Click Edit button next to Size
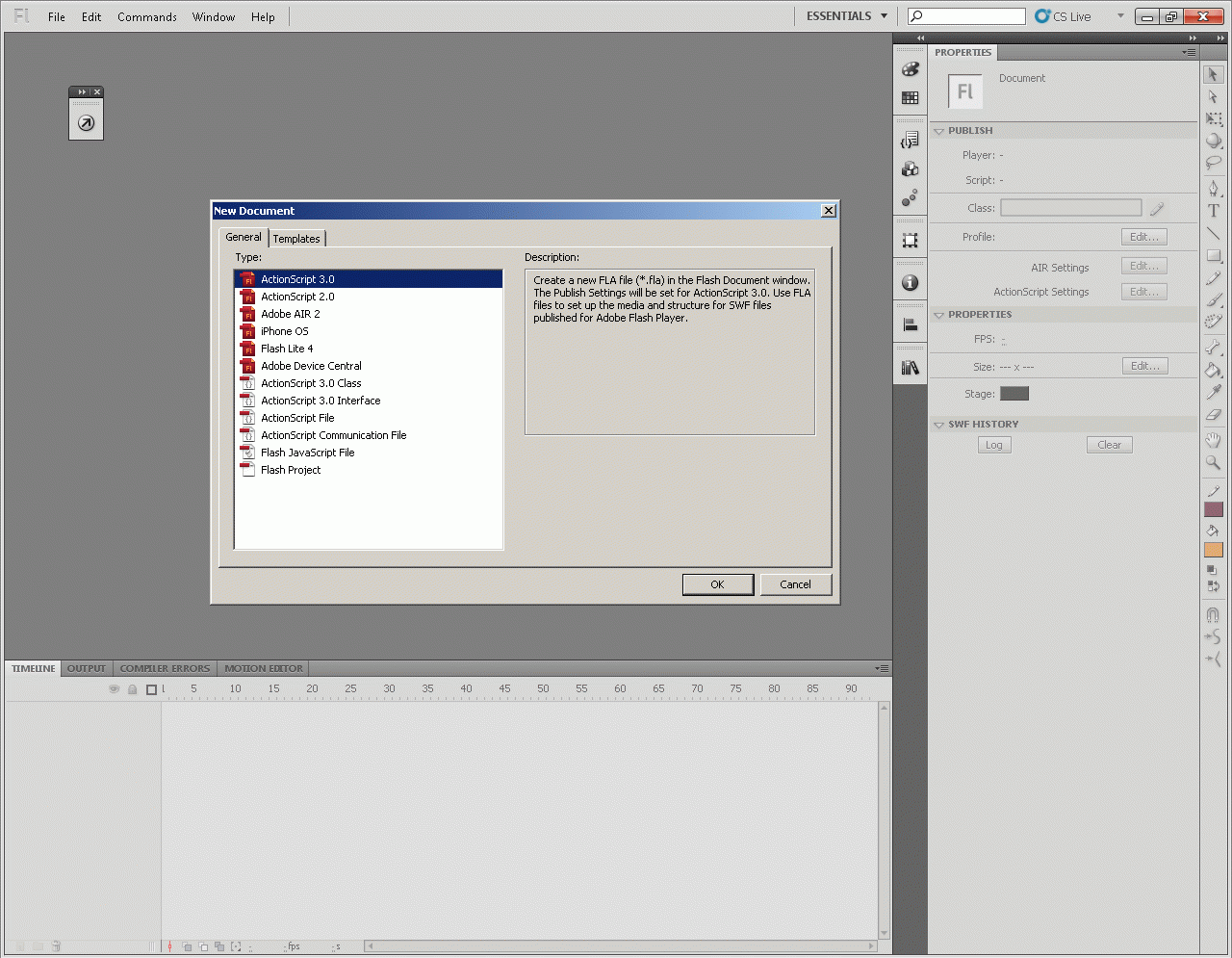1232x958 pixels. [1144, 366]
